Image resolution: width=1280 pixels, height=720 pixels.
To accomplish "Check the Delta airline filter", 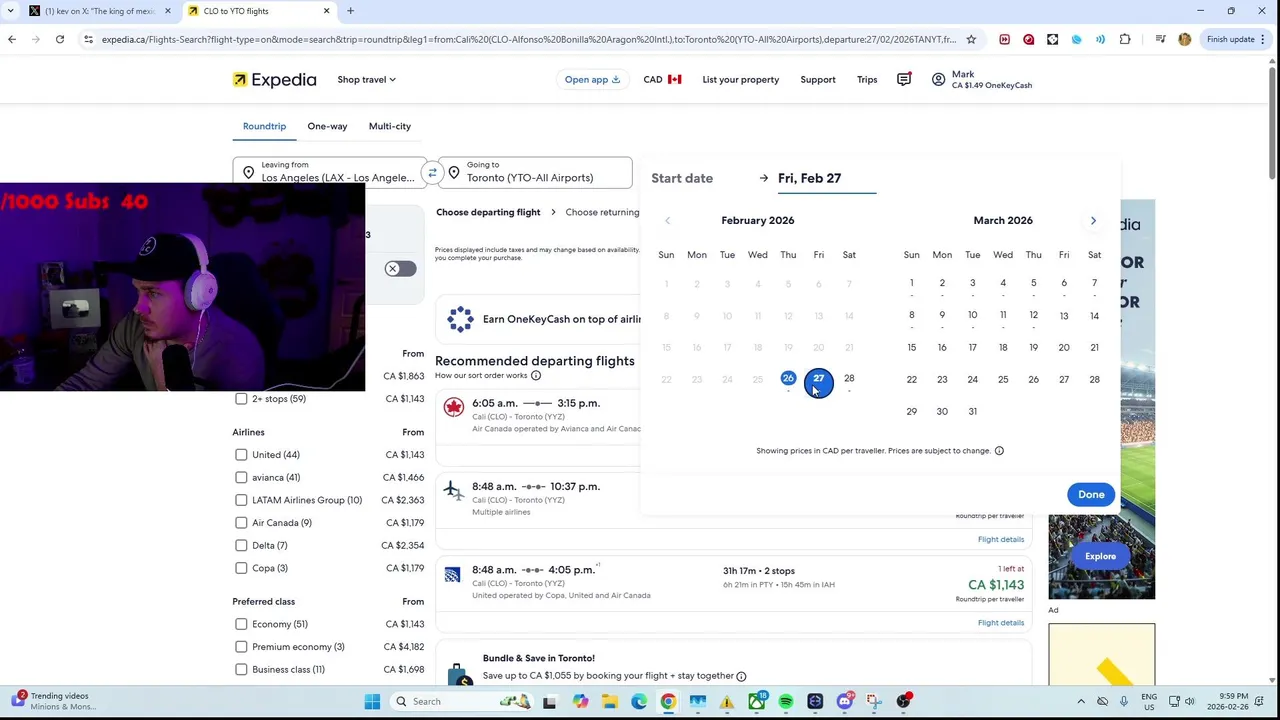I will click(241, 545).
